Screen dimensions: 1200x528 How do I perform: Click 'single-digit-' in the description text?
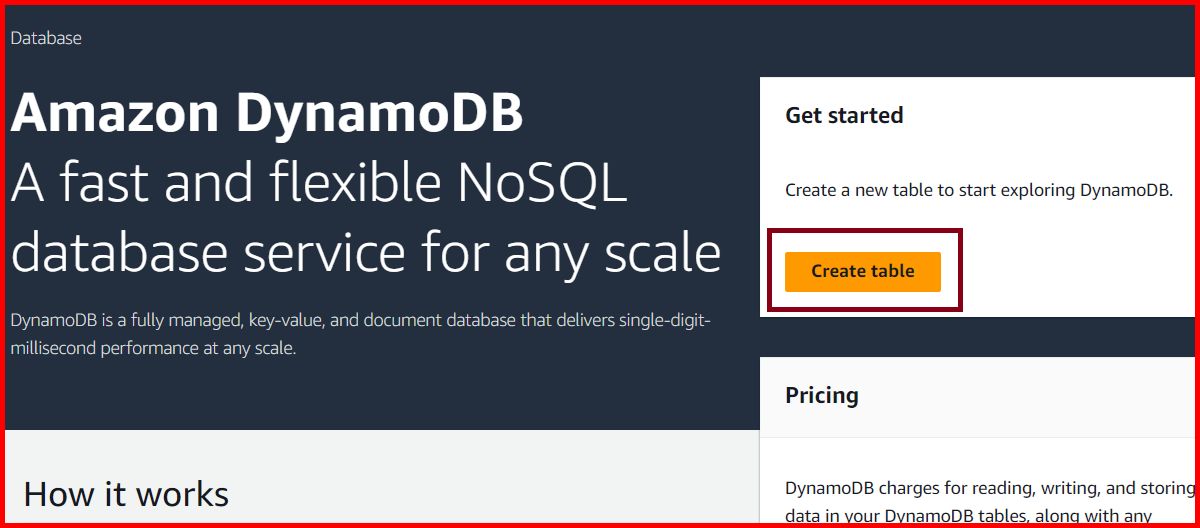[660, 321]
